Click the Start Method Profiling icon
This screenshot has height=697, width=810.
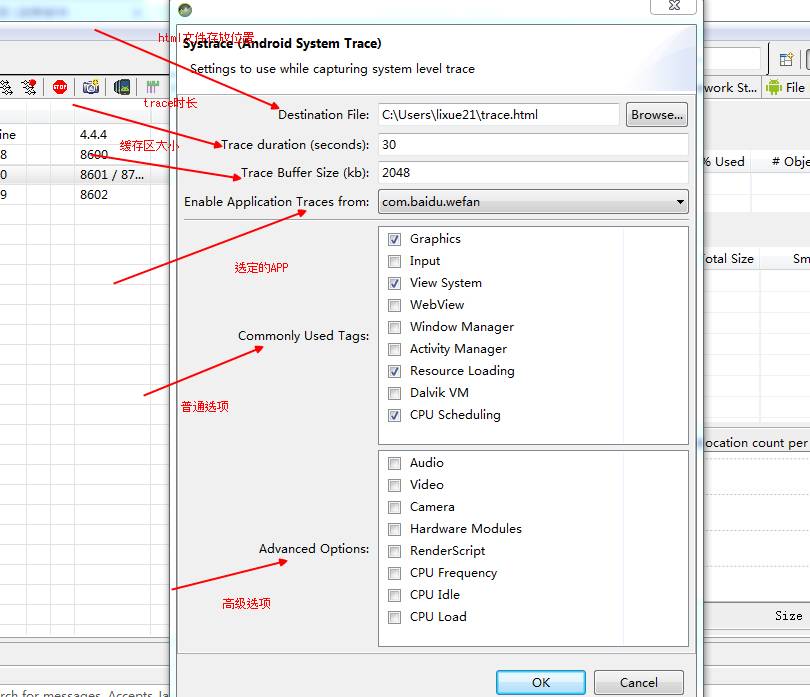pos(29,87)
